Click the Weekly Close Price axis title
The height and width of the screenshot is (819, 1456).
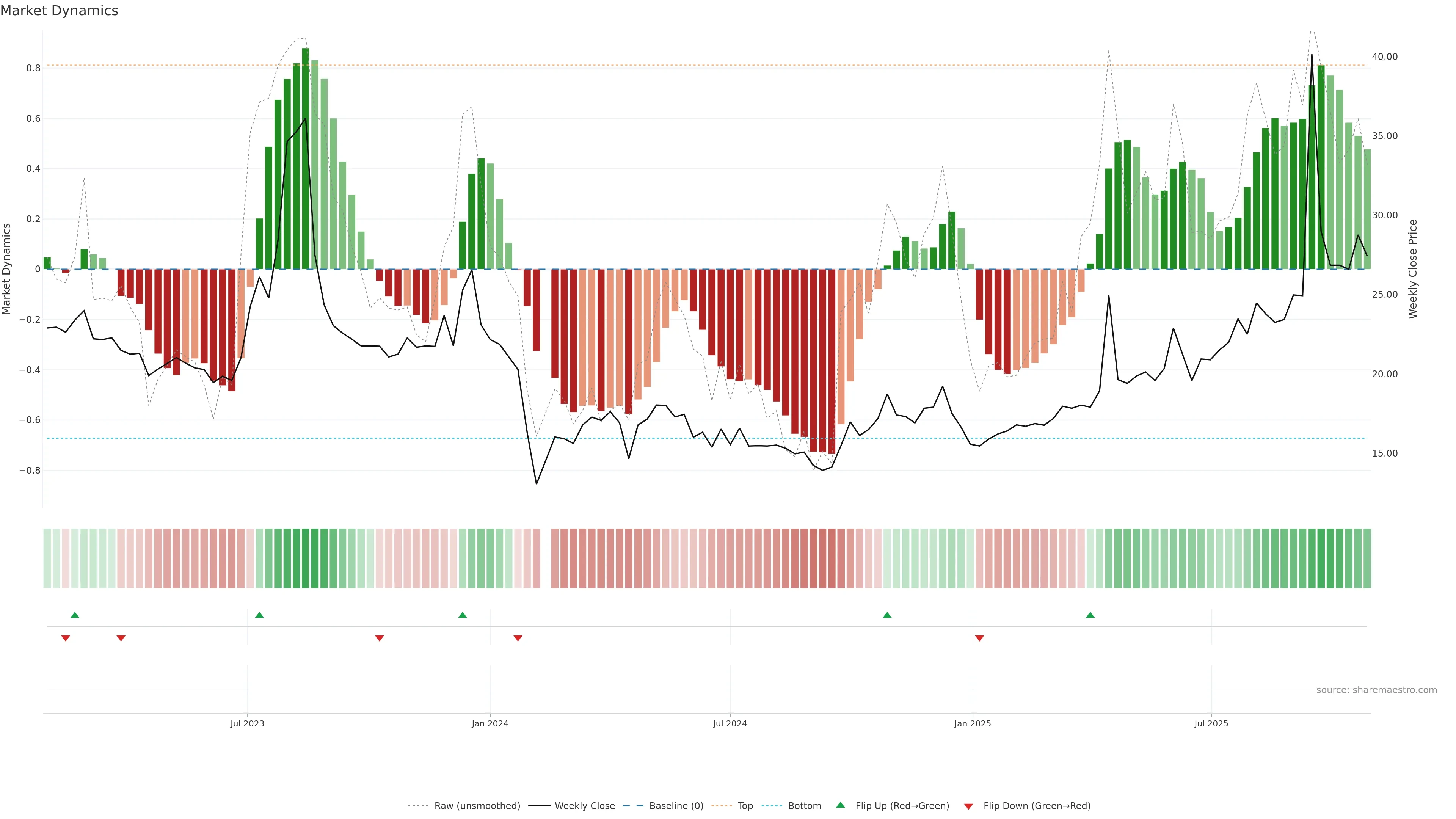[1412, 269]
